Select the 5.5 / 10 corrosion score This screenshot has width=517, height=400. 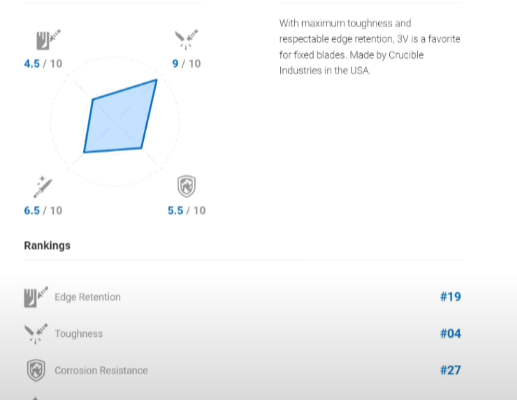coord(186,211)
